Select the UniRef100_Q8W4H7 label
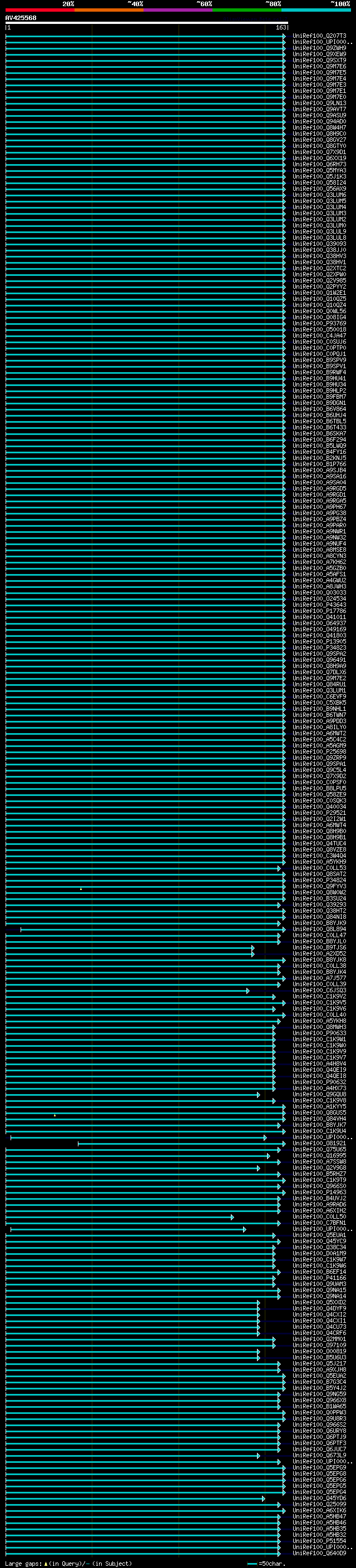The width and height of the screenshot is (356, 1568). [319, 128]
